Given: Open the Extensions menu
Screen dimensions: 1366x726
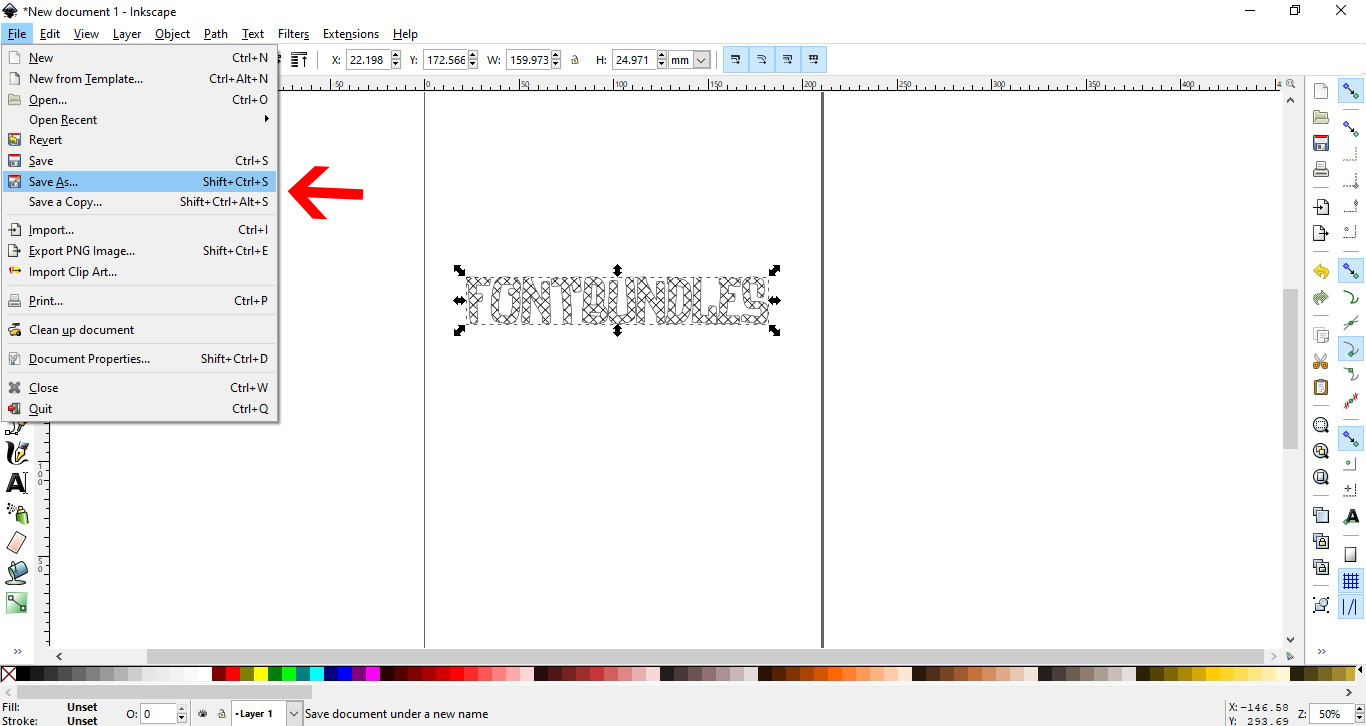Looking at the screenshot, I should click(351, 34).
